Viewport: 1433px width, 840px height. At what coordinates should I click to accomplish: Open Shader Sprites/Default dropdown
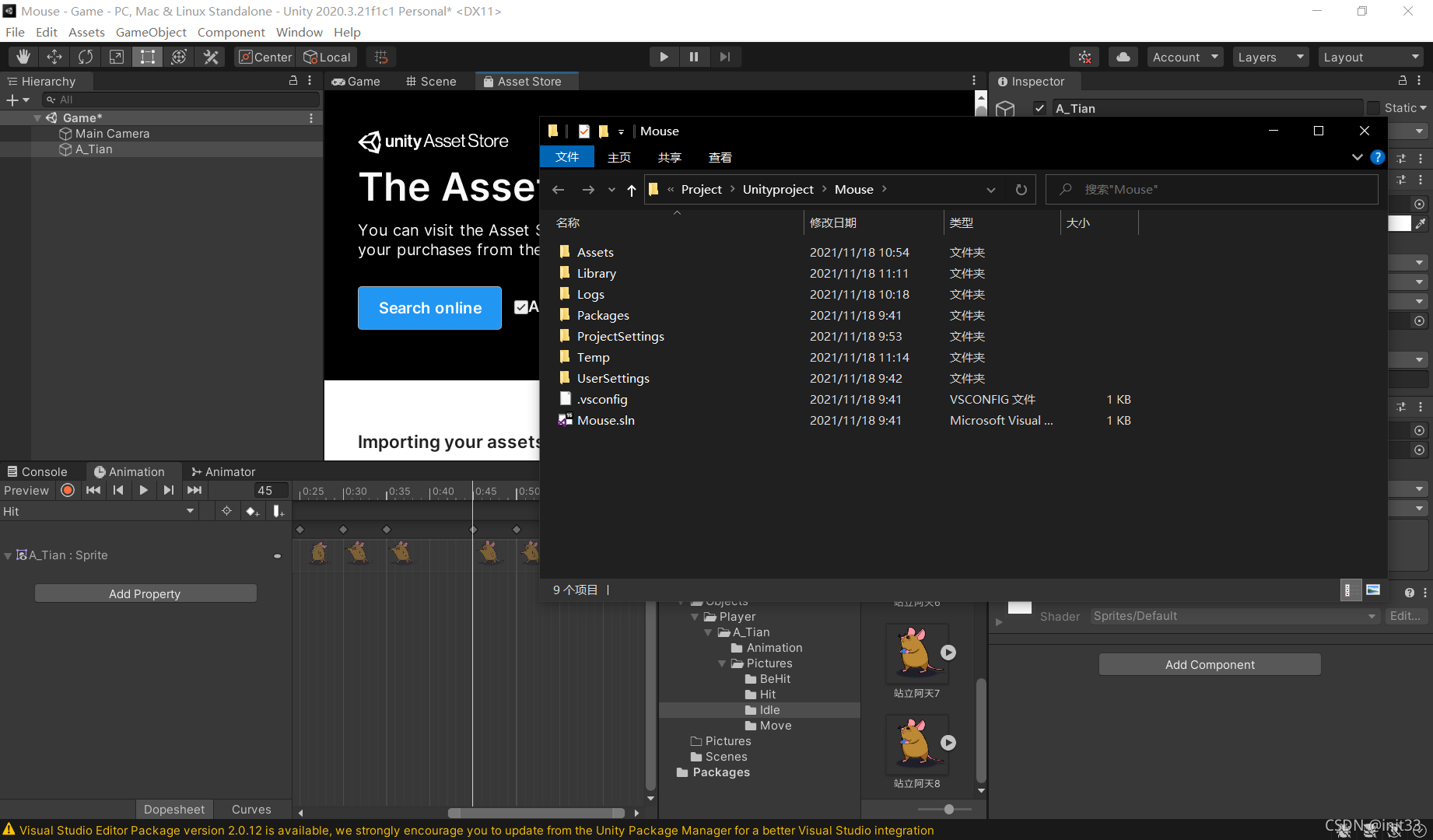tap(1234, 616)
